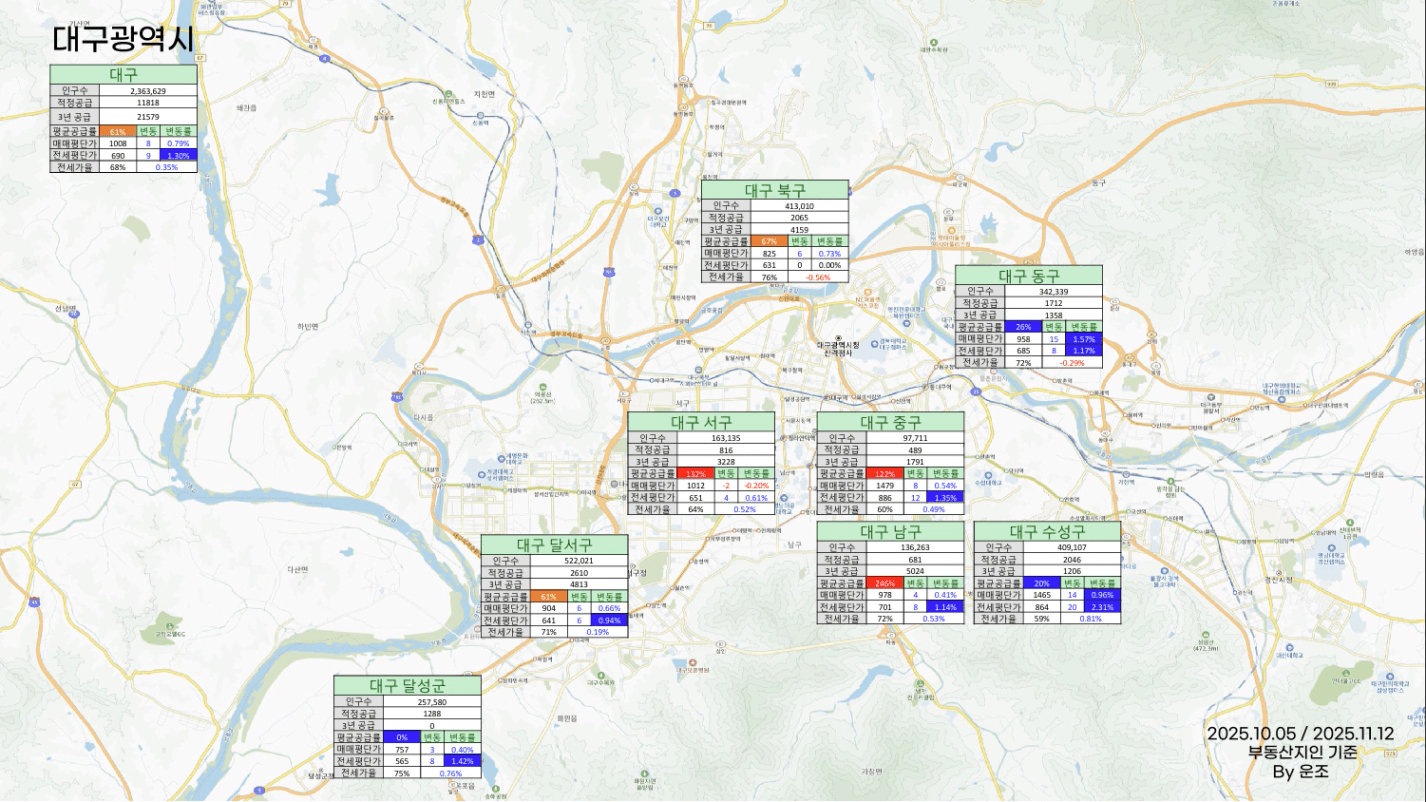Select the 대구 동구 table header
The width and height of the screenshot is (1426, 802).
click(1028, 275)
